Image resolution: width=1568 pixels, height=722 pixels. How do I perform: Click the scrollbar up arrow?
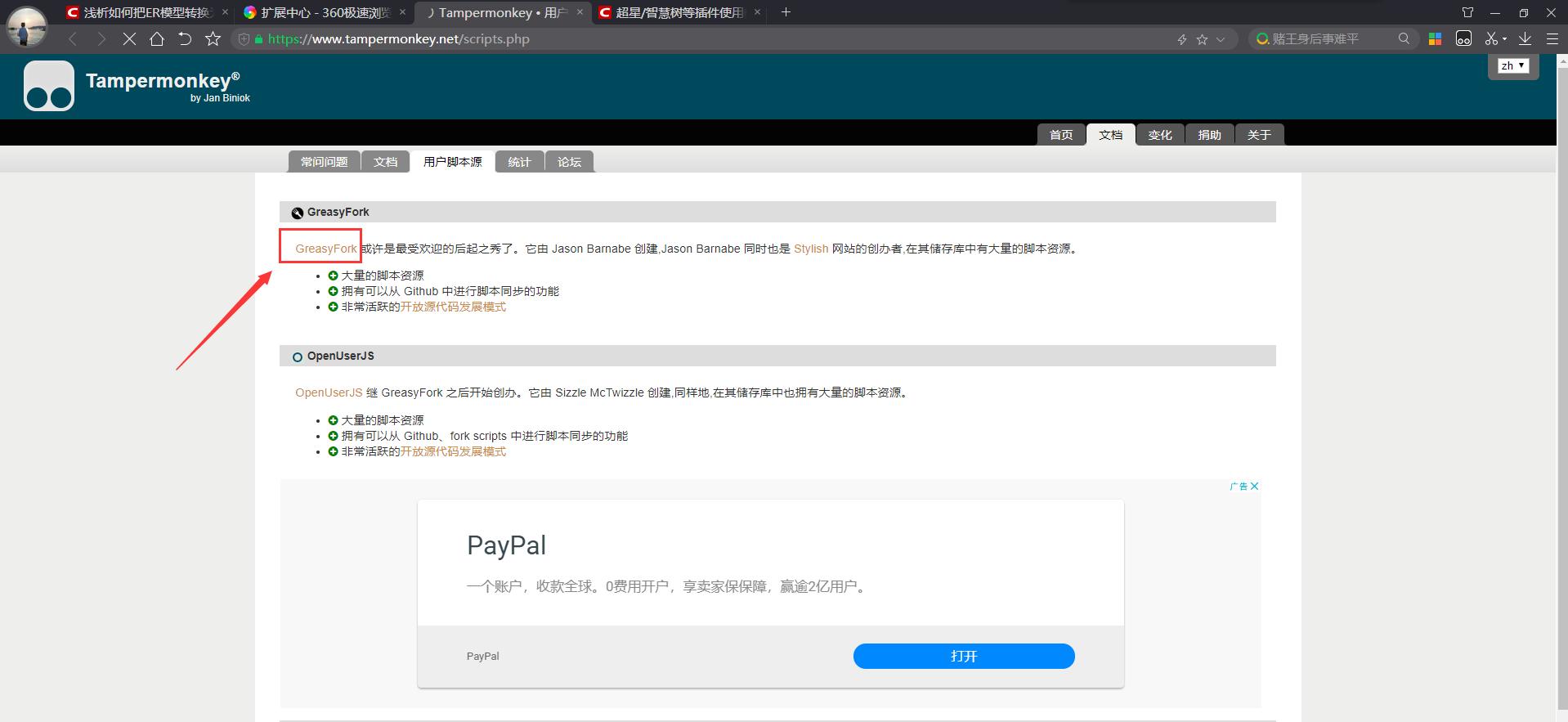[1561, 60]
